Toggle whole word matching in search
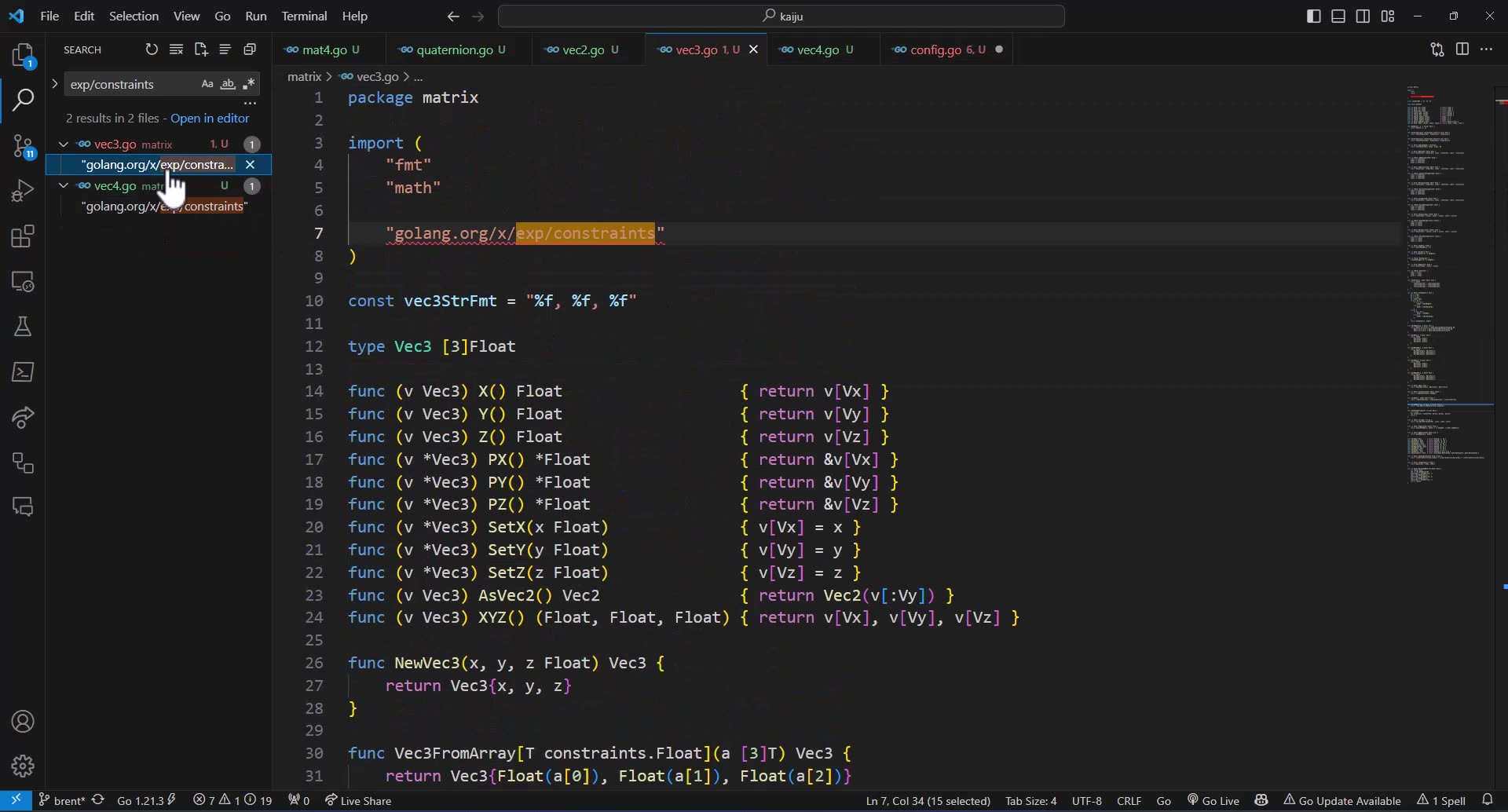 (x=229, y=83)
